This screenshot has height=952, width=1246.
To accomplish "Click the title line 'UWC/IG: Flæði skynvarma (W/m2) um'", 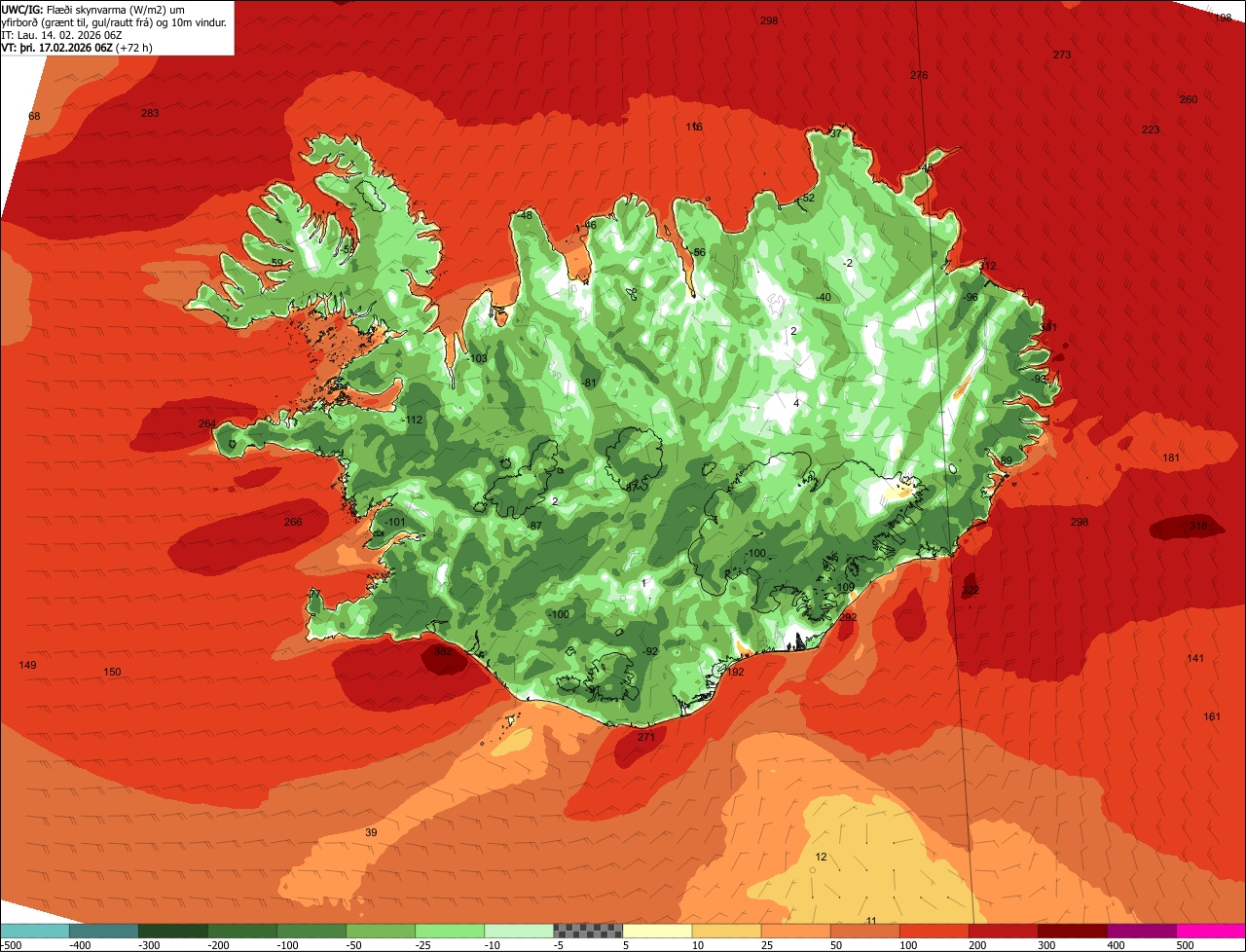I will pos(93,9).
